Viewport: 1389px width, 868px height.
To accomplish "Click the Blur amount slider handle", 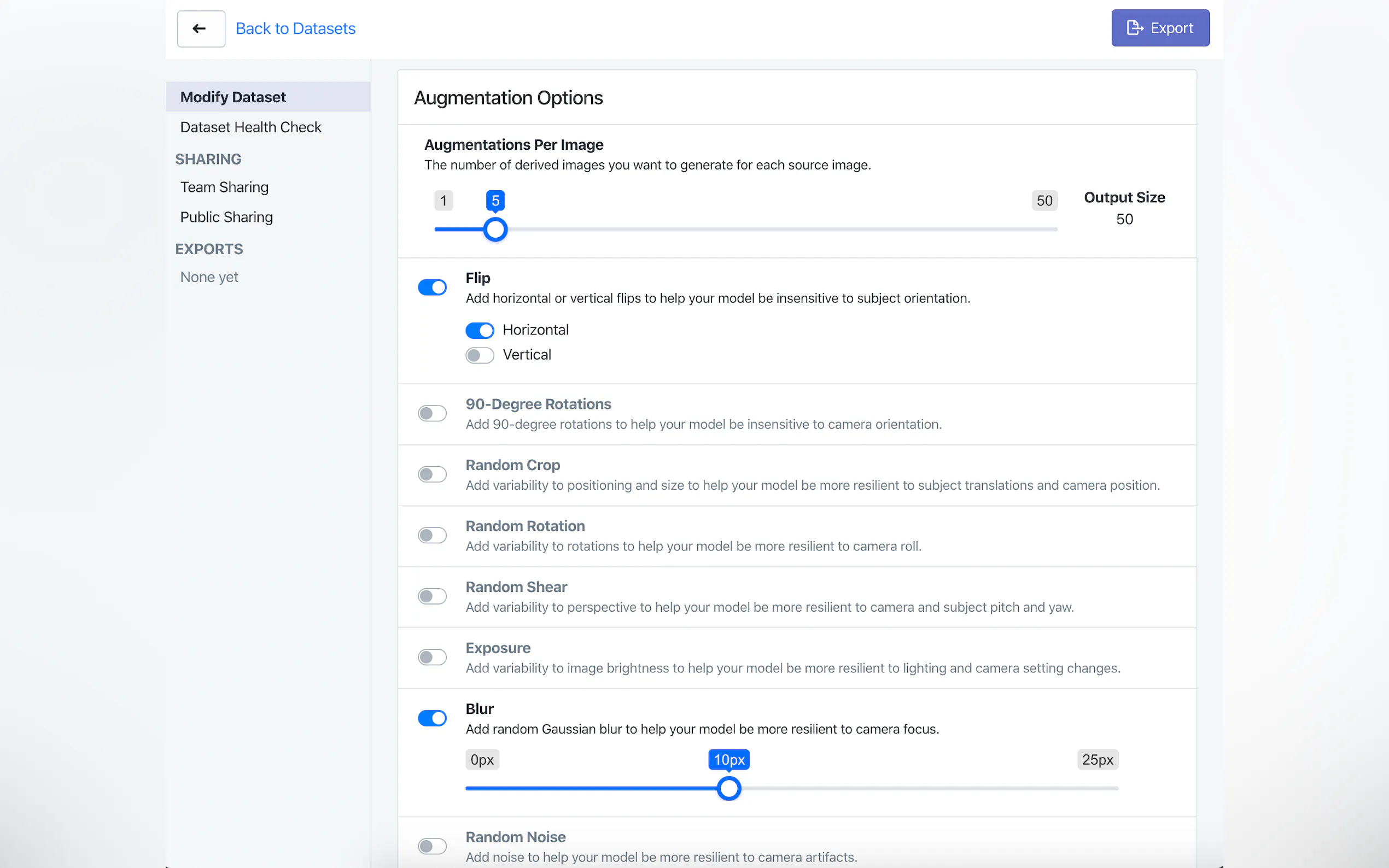I will tap(728, 788).
